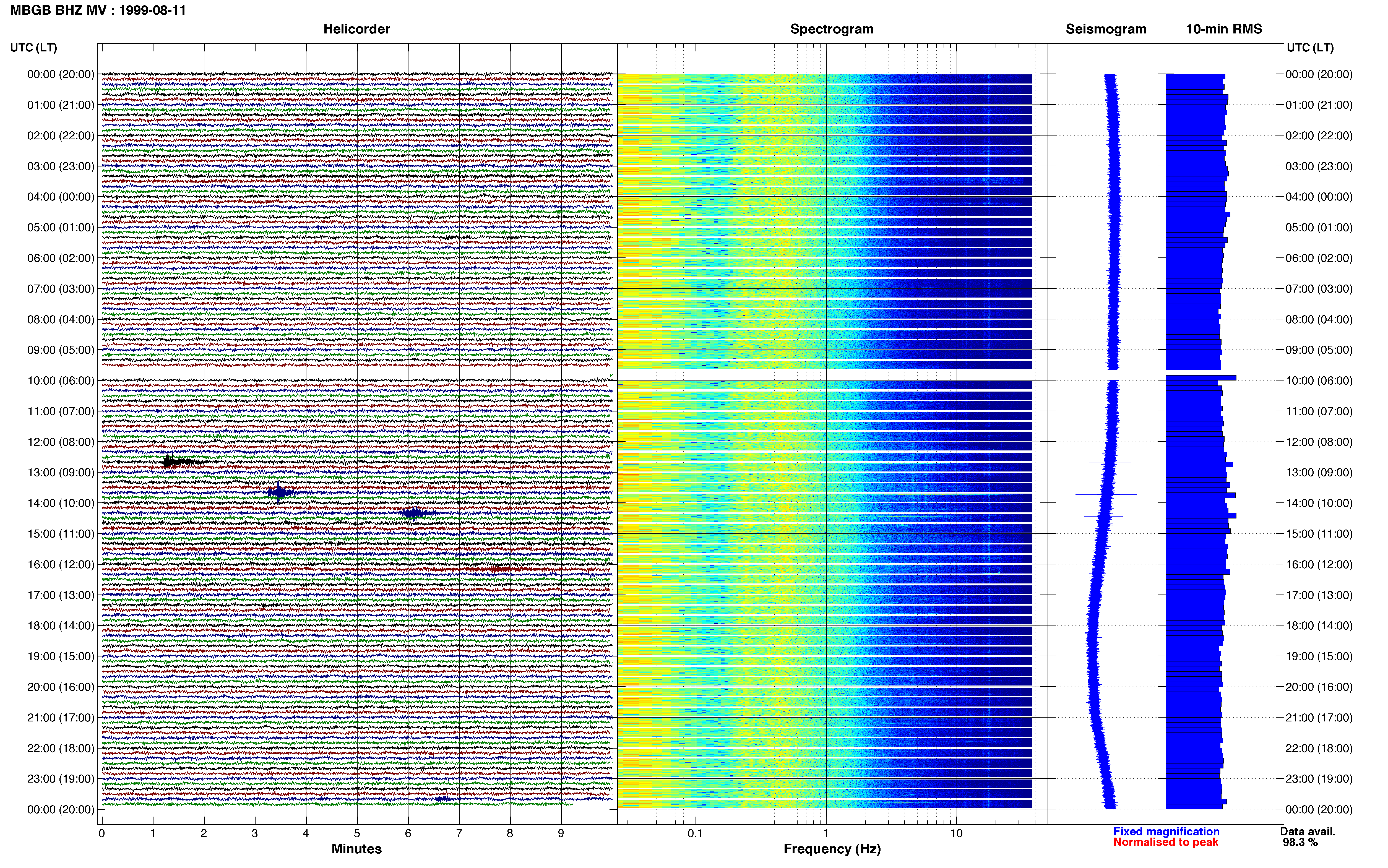
Task: Click the 'Frequency (Hz)' x-axis label
Action: (x=832, y=849)
